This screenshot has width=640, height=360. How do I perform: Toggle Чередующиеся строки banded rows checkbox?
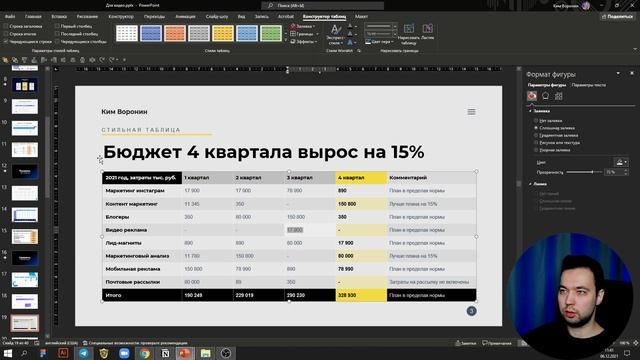[6, 41]
